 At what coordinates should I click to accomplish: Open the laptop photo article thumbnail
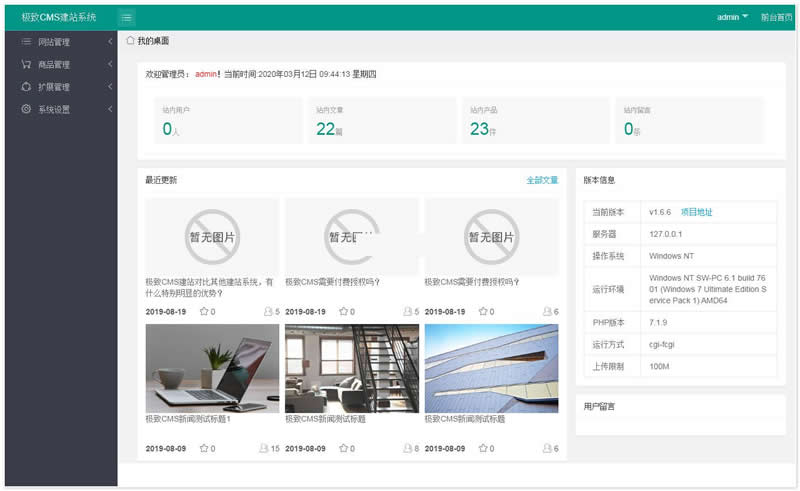coord(212,368)
